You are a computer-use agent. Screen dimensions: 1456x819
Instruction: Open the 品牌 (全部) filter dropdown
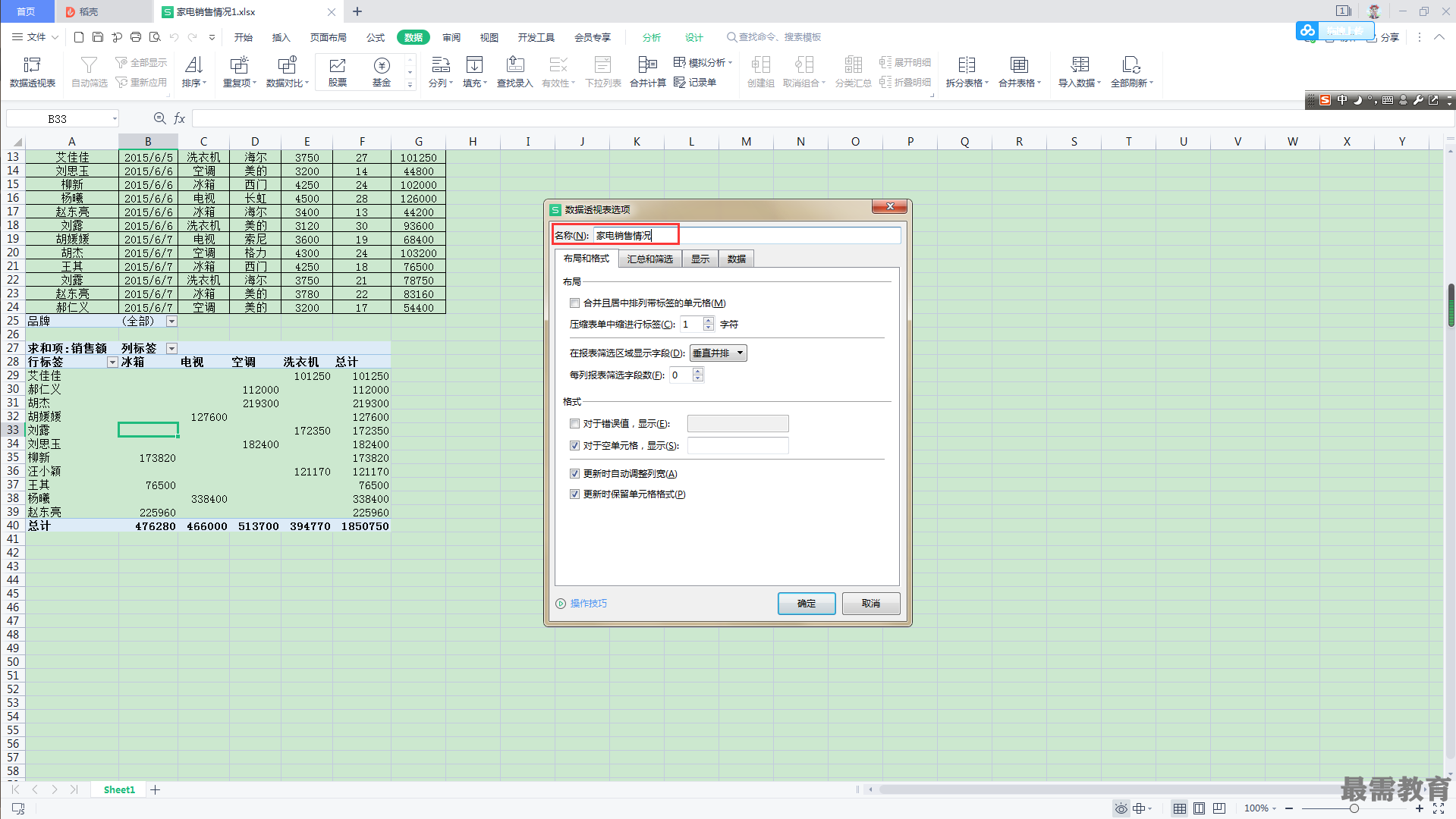pos(172,322)
